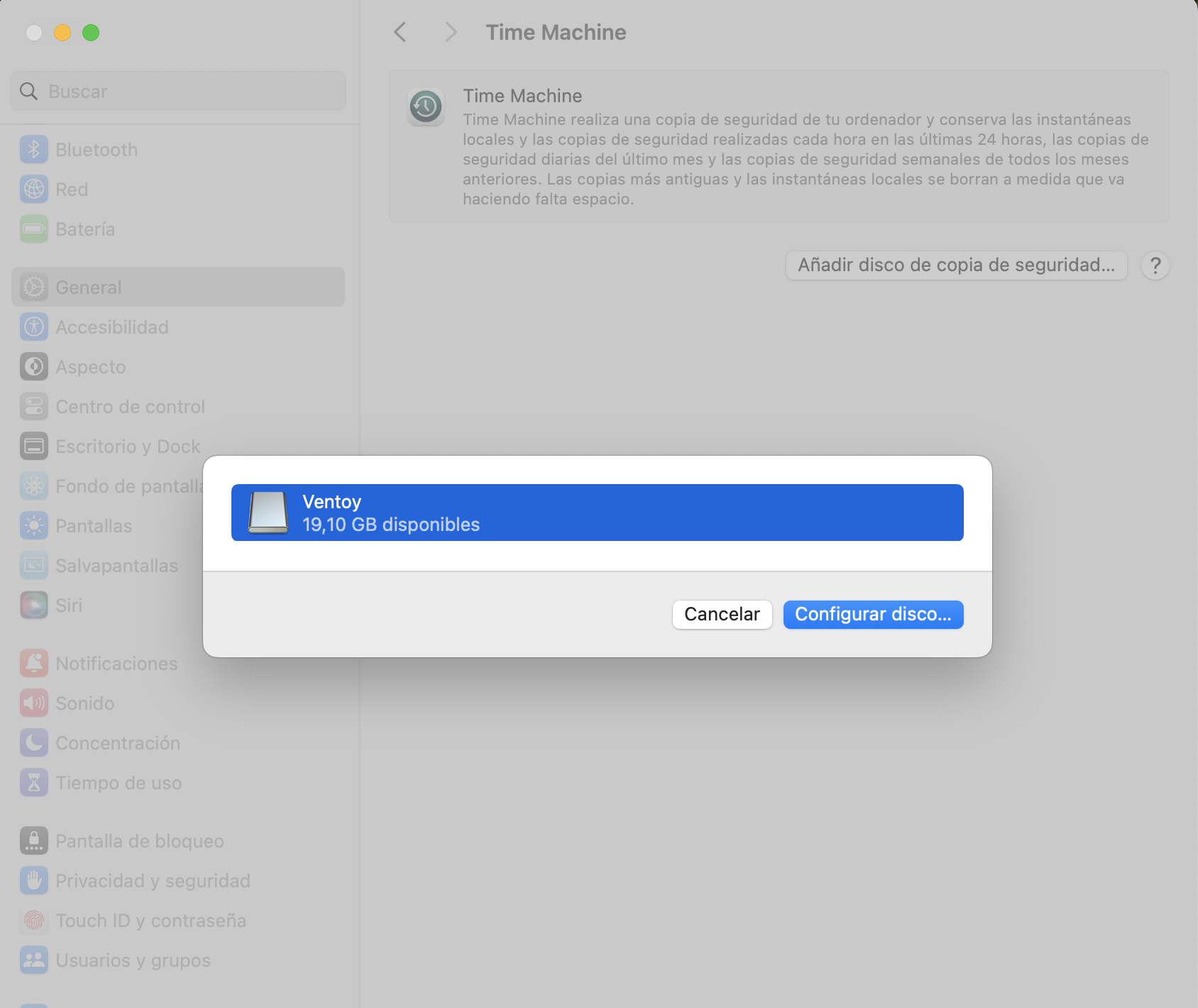Click Añadir disco de copia de seguridad
Viewport: 1198px width, 1008px height.
click(x=956, y=265)
